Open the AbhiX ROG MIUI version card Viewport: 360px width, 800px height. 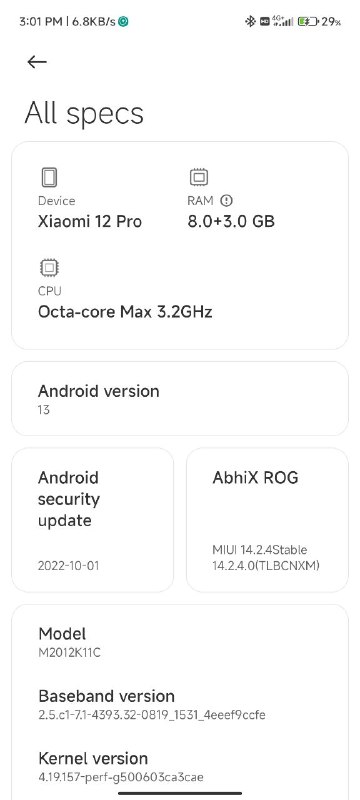267,520
